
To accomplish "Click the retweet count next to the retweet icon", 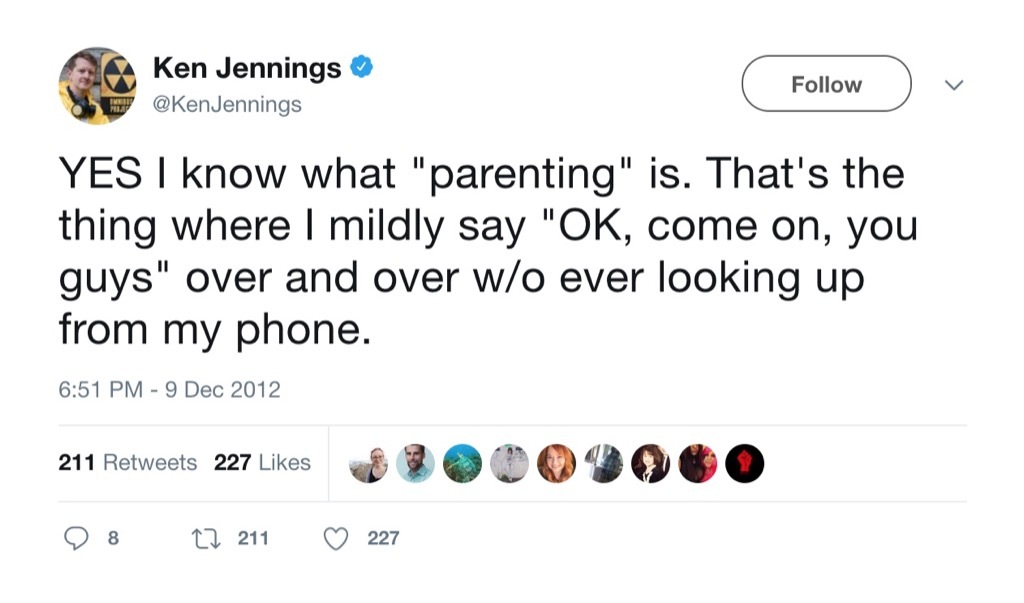I will click(x=253, y=538).
